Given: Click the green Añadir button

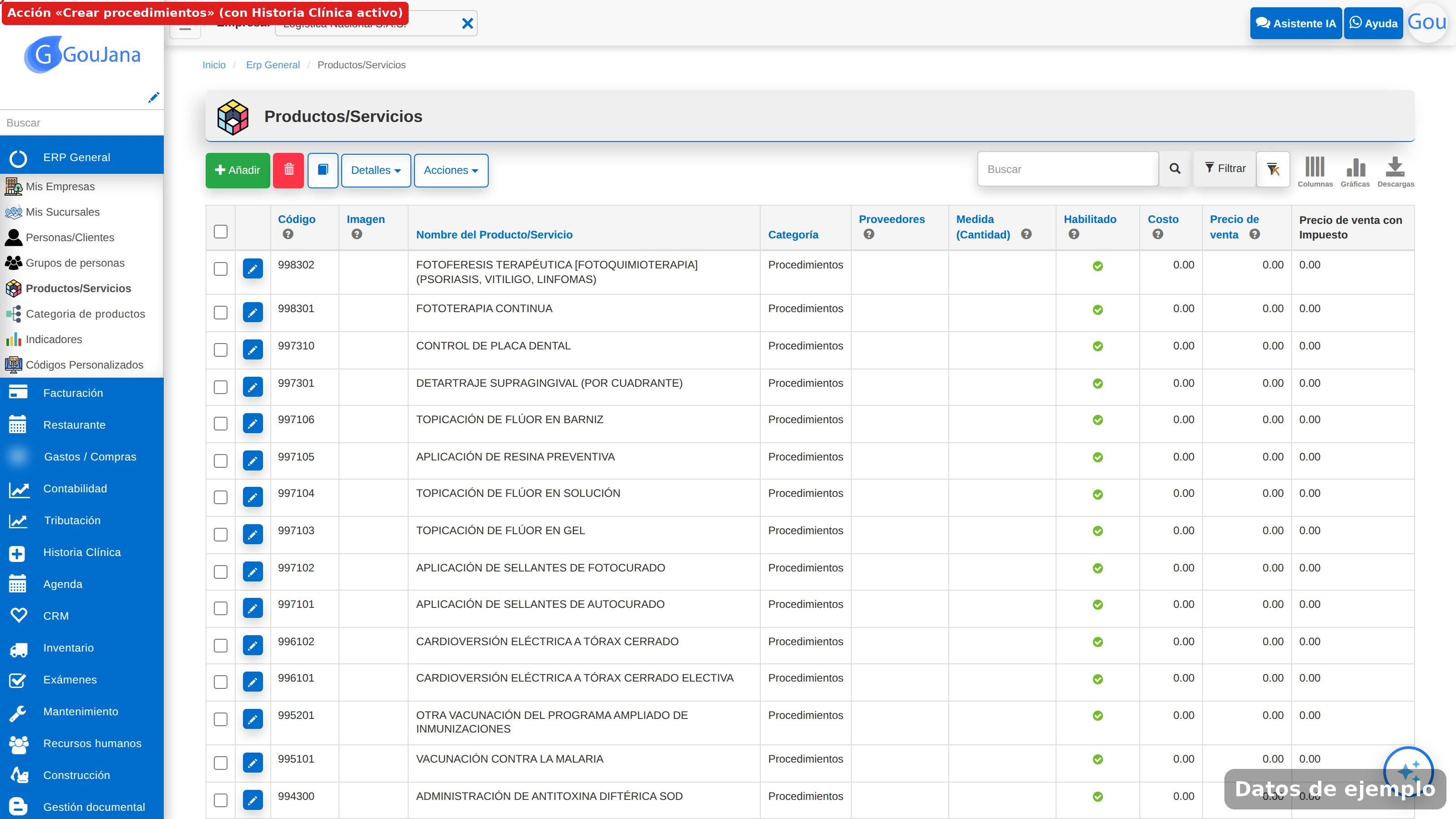Looking at the screenshot, I should pyautogui.click(x=238, y=170).
